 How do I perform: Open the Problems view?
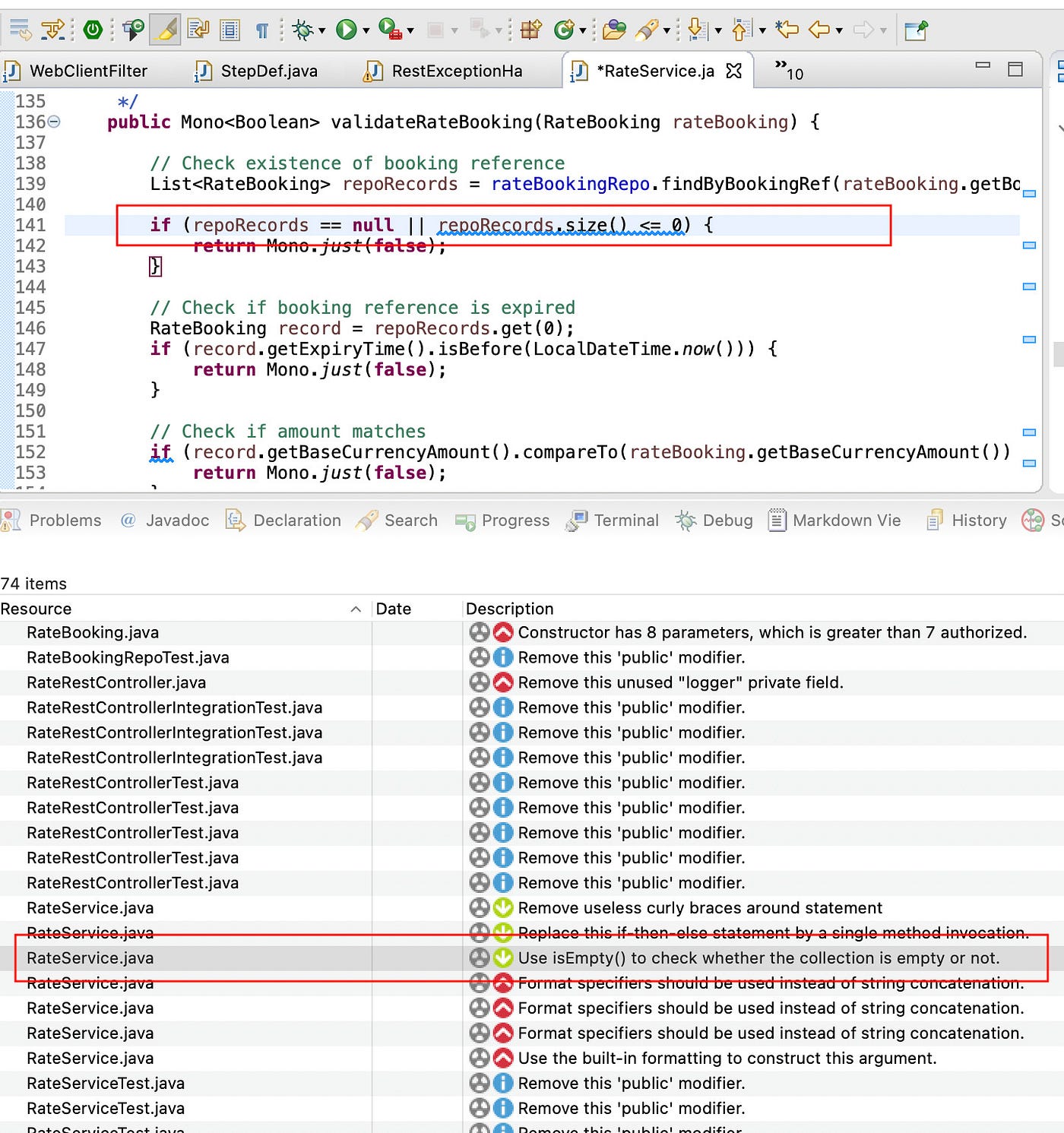[x=65, y=521]
